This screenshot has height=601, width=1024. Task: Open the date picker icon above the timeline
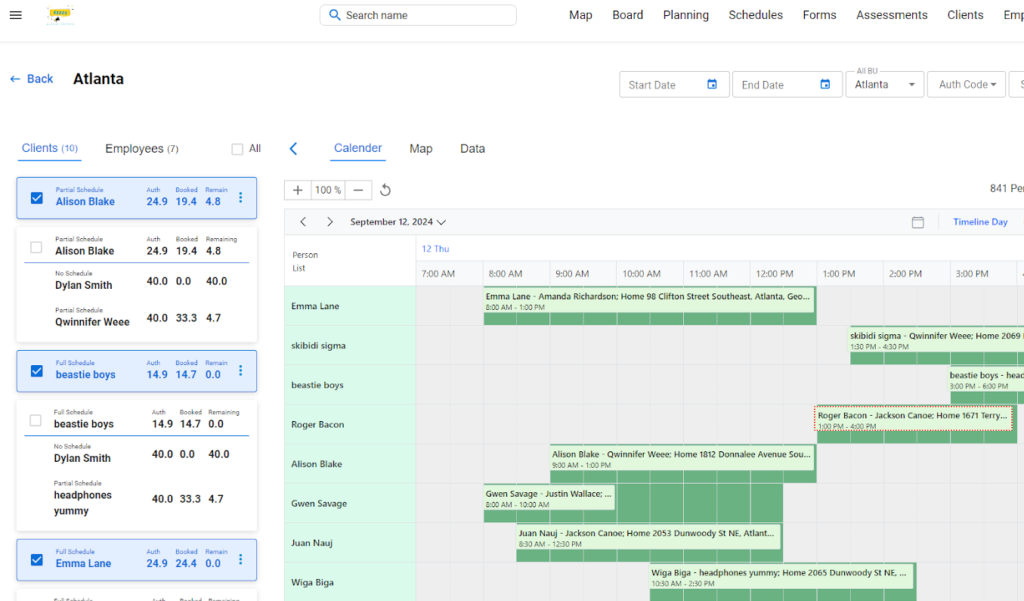pos(918,222)
